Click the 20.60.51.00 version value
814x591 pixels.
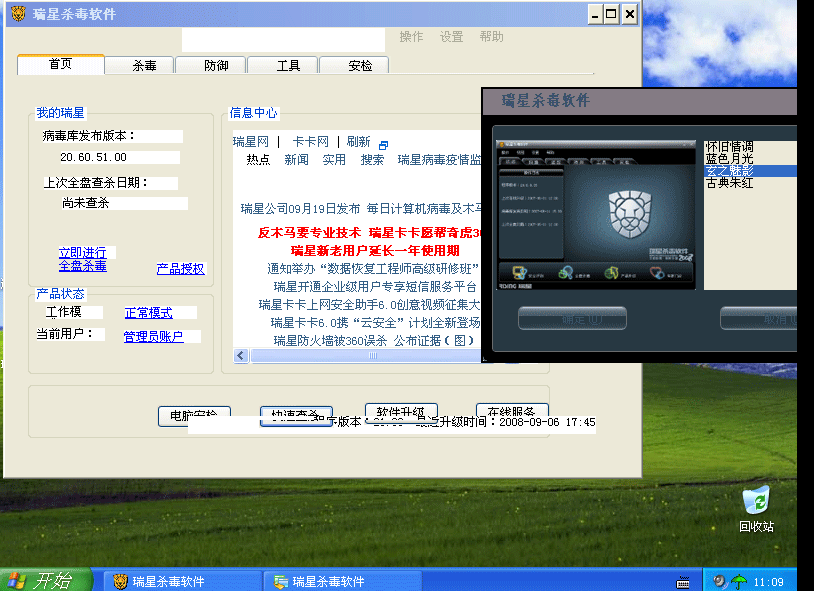pos(93,157)
